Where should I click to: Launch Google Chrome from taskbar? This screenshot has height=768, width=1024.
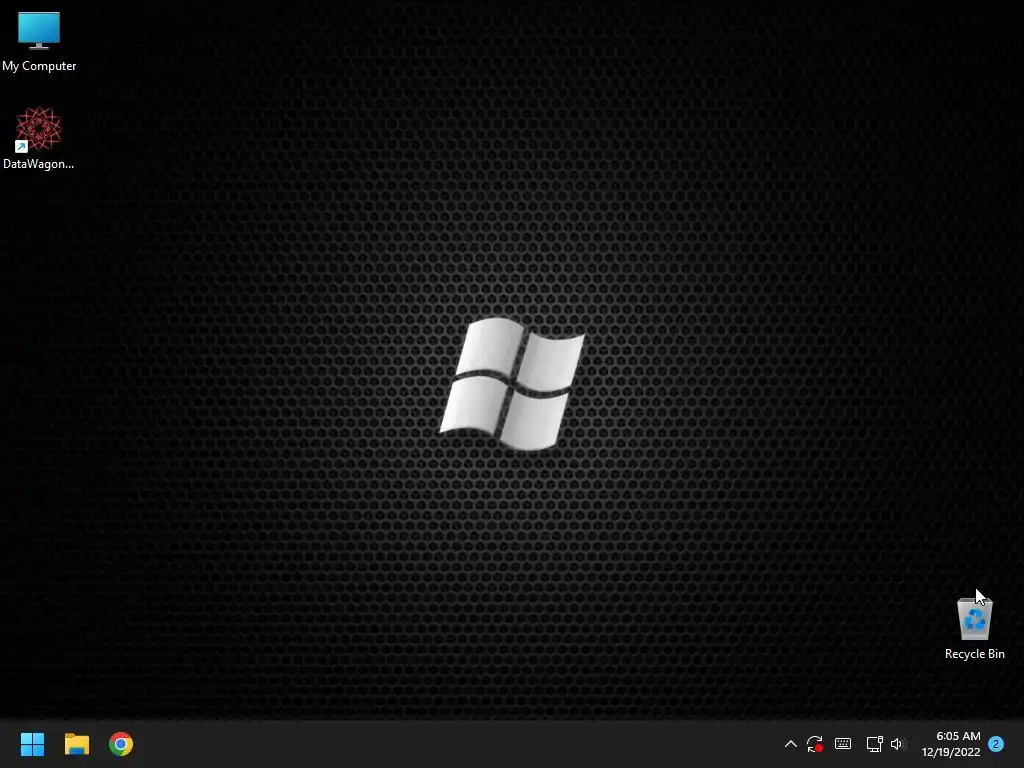(x=121, y=744)
